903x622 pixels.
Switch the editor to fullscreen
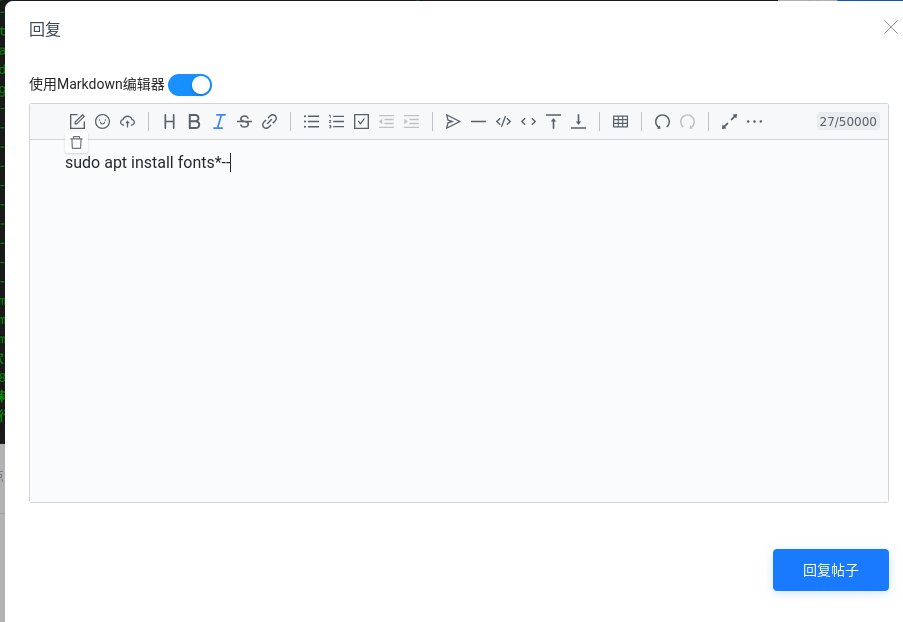(730, 122)
